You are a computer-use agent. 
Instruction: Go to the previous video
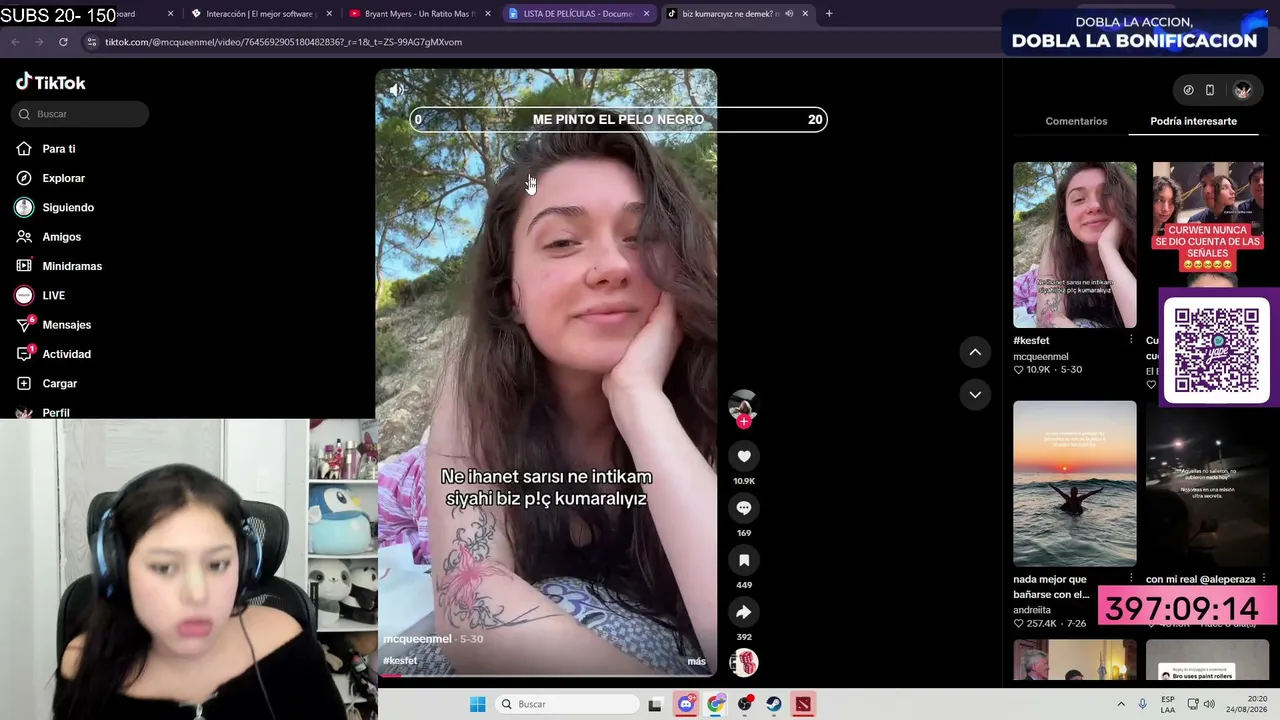[975, 352]
